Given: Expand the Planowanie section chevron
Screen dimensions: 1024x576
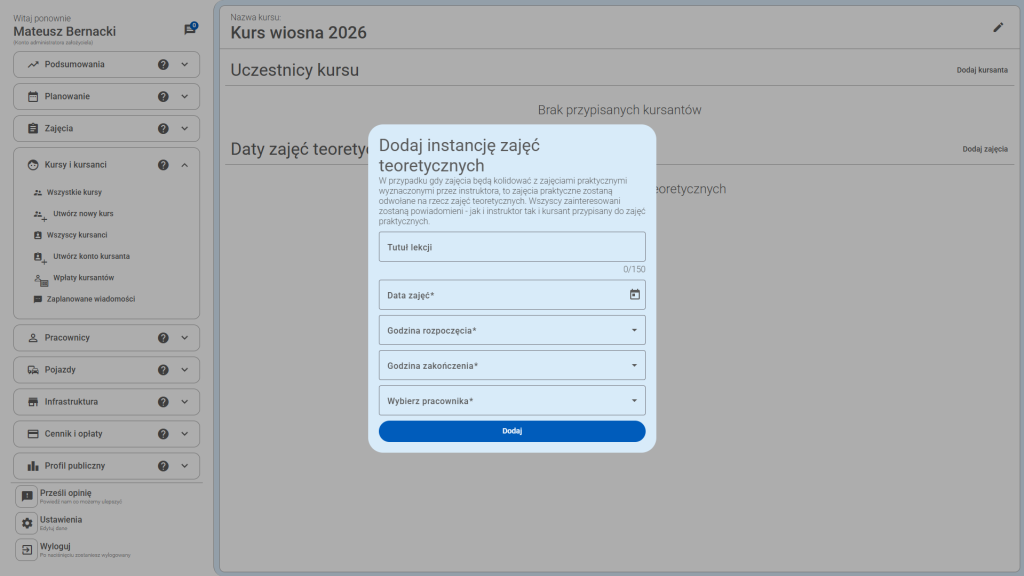Looking at the screenshot, I should [x=184, y=97].
